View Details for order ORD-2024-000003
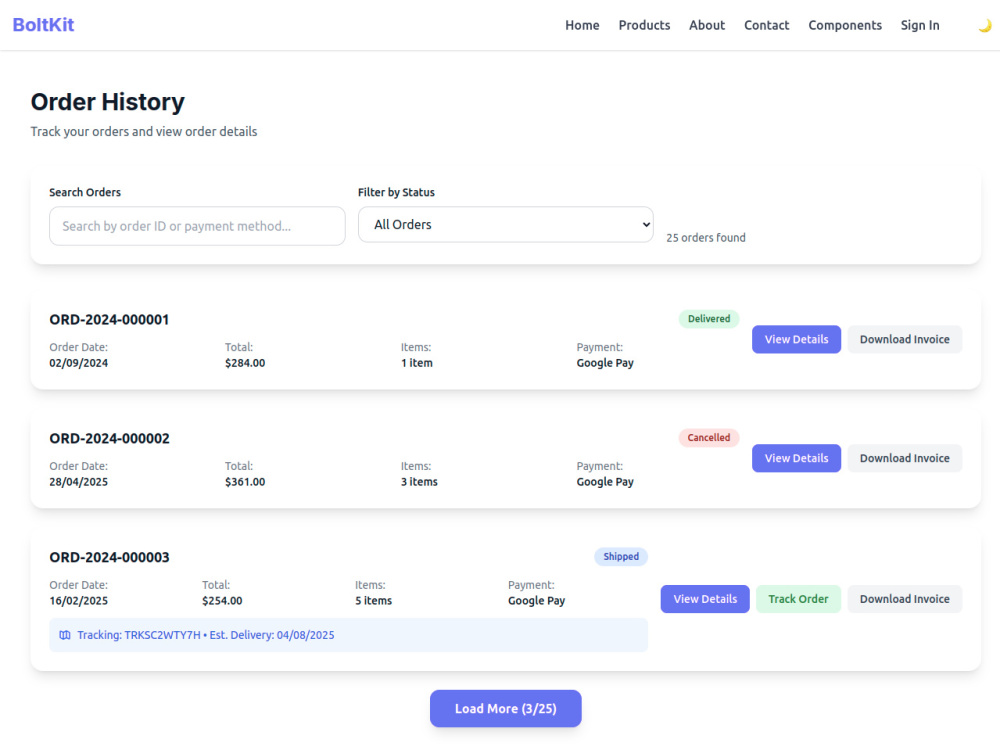Image resolution: width=1000 pixels, height=750 pixels. pyautogui.click(x=705, y=599)
